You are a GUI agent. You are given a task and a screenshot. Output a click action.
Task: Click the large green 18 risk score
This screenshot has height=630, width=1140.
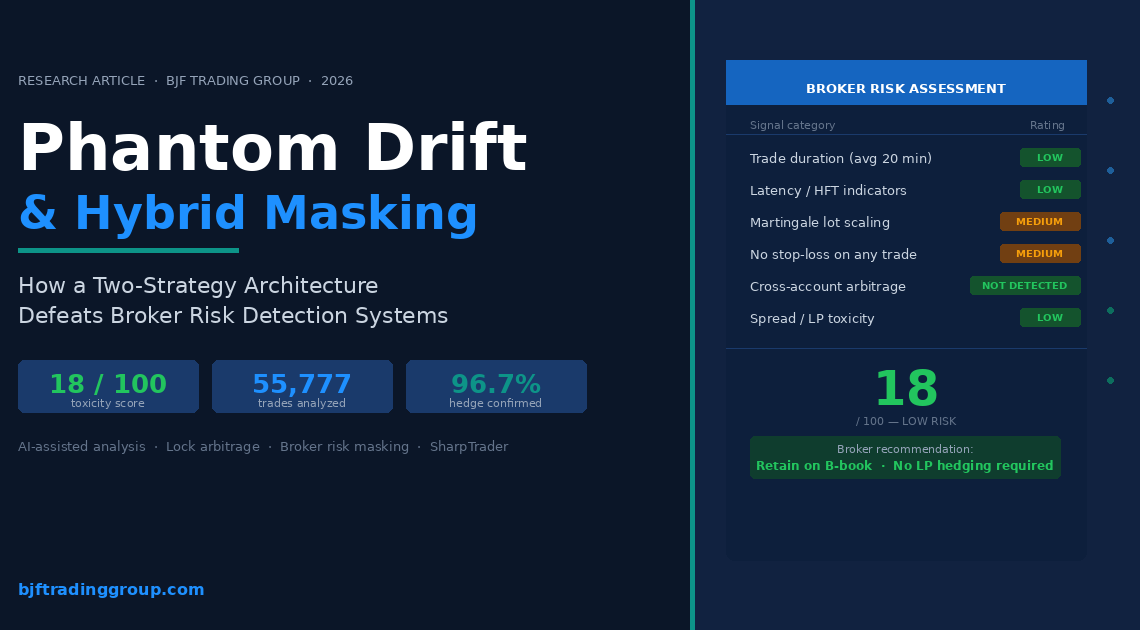[906, 390]
